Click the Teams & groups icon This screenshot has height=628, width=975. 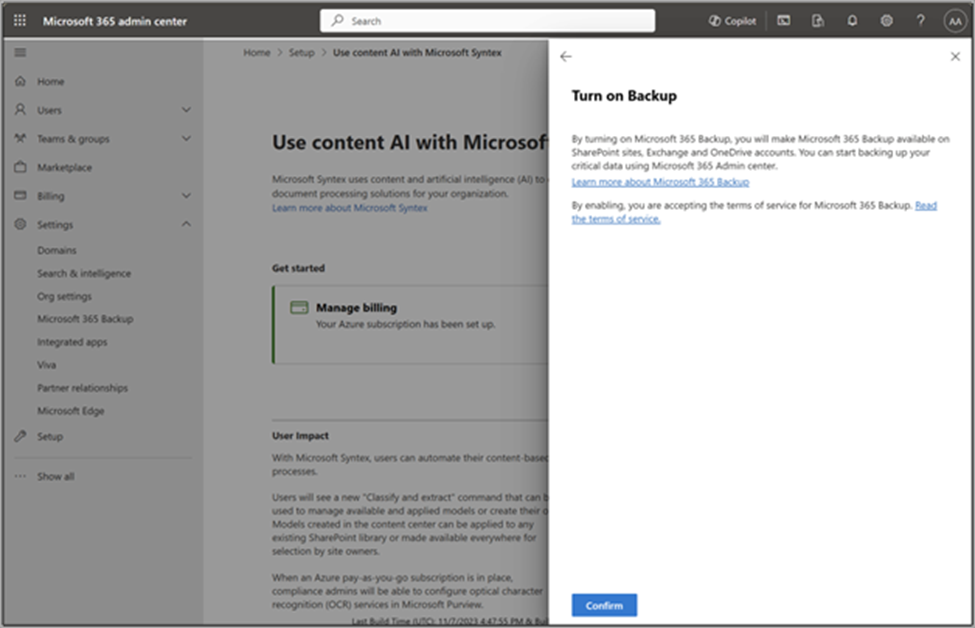21,138
